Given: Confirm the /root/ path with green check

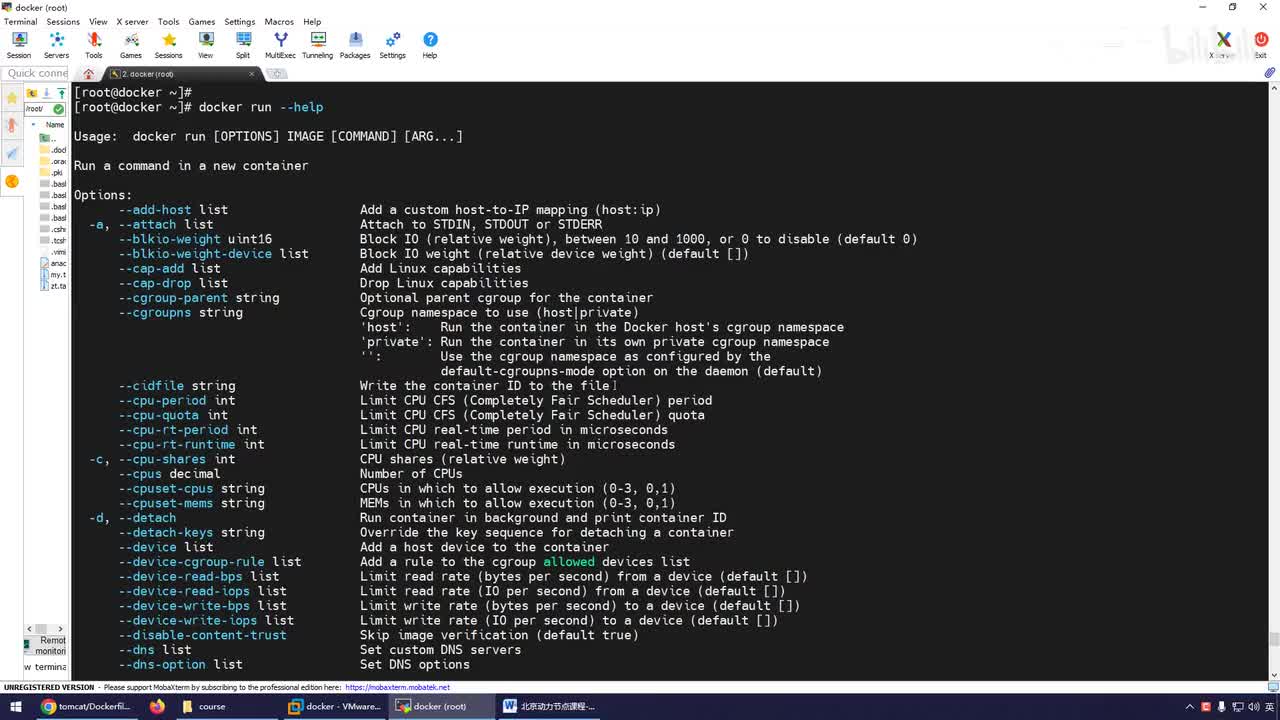Looking at the screenshot, I should coord(59,109).
